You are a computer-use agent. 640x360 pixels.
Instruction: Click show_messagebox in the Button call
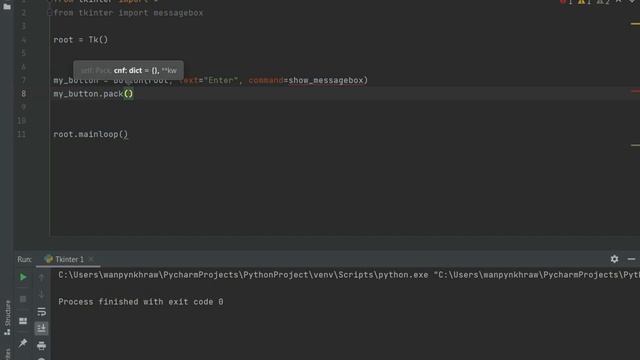point(326,80)
